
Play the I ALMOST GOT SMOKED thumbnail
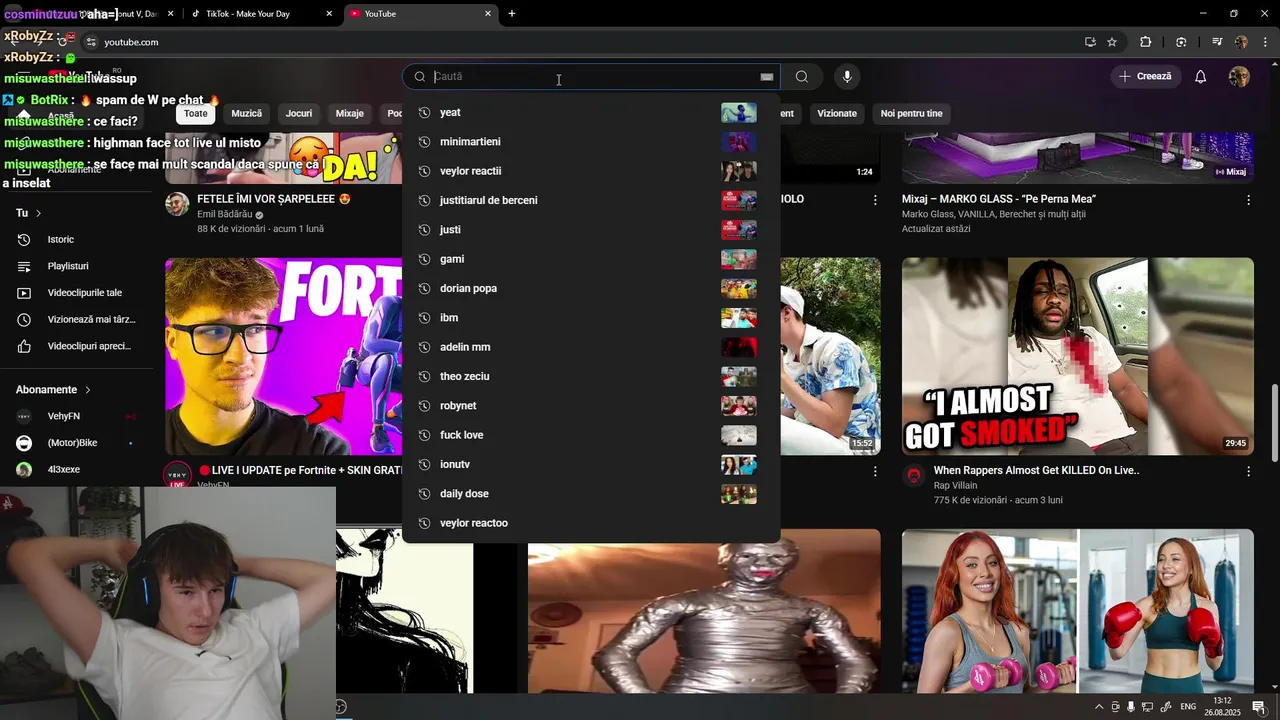pos(1077,356)
